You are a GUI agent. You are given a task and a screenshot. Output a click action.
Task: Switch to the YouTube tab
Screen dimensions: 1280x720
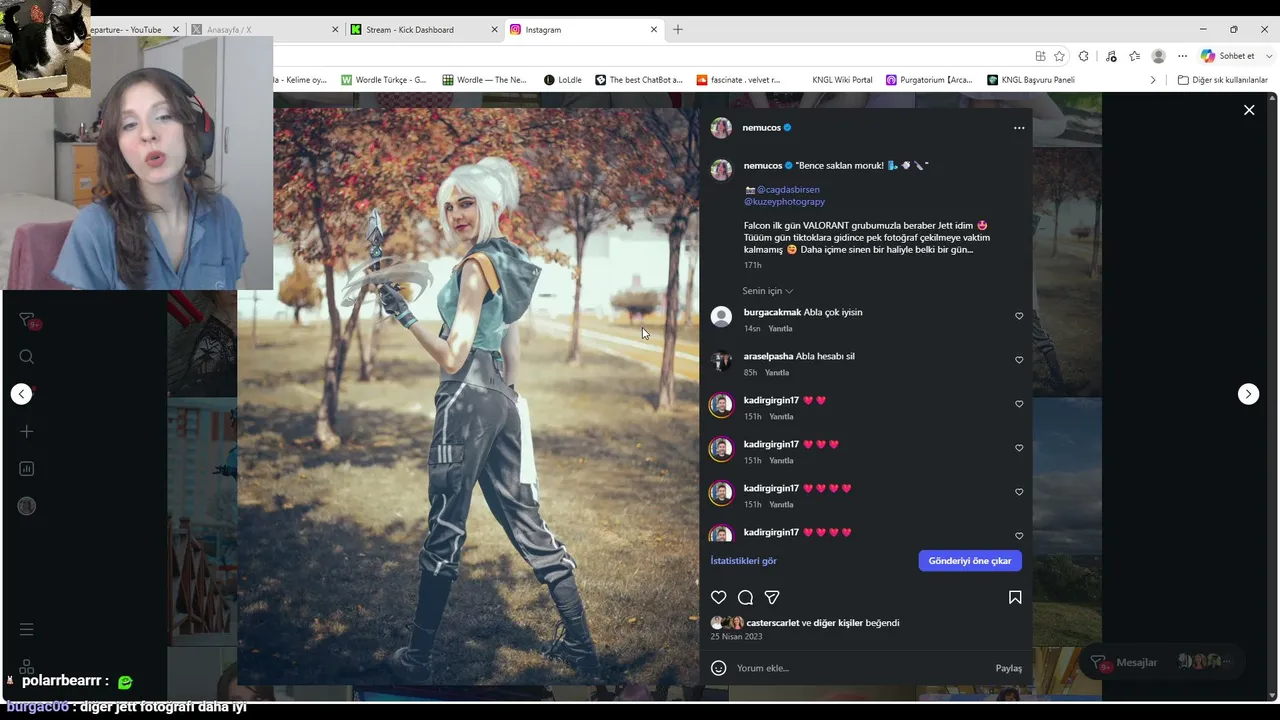[x=134, y=30]
